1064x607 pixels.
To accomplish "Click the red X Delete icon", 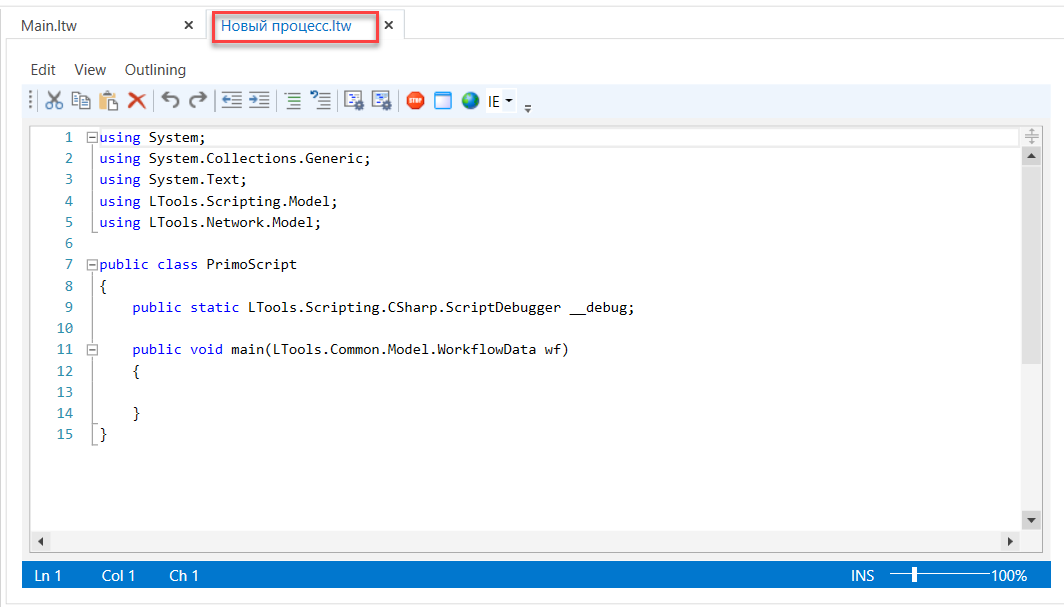I will [x=137, y=100].
